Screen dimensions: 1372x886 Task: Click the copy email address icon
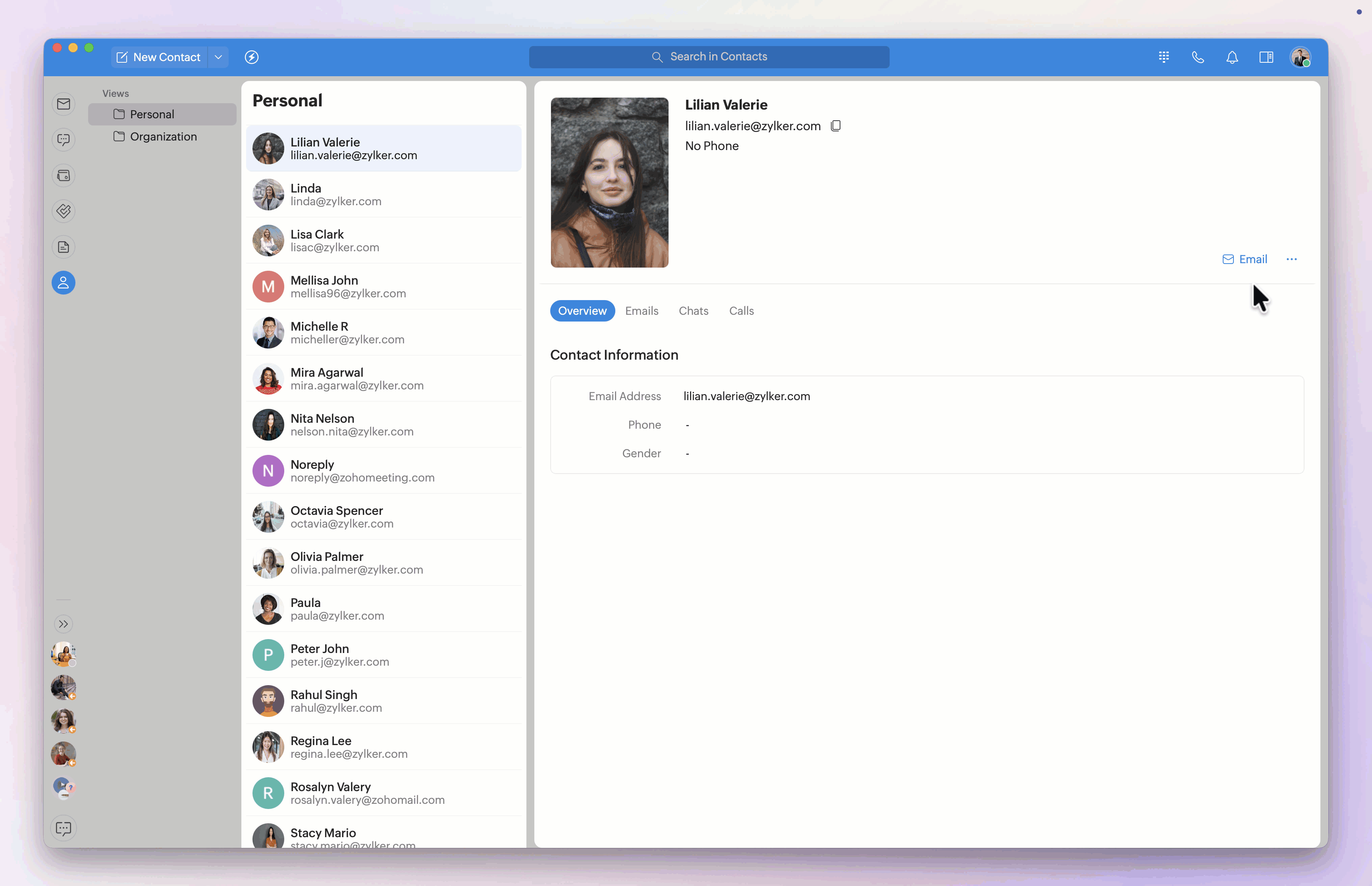point(836,126)
